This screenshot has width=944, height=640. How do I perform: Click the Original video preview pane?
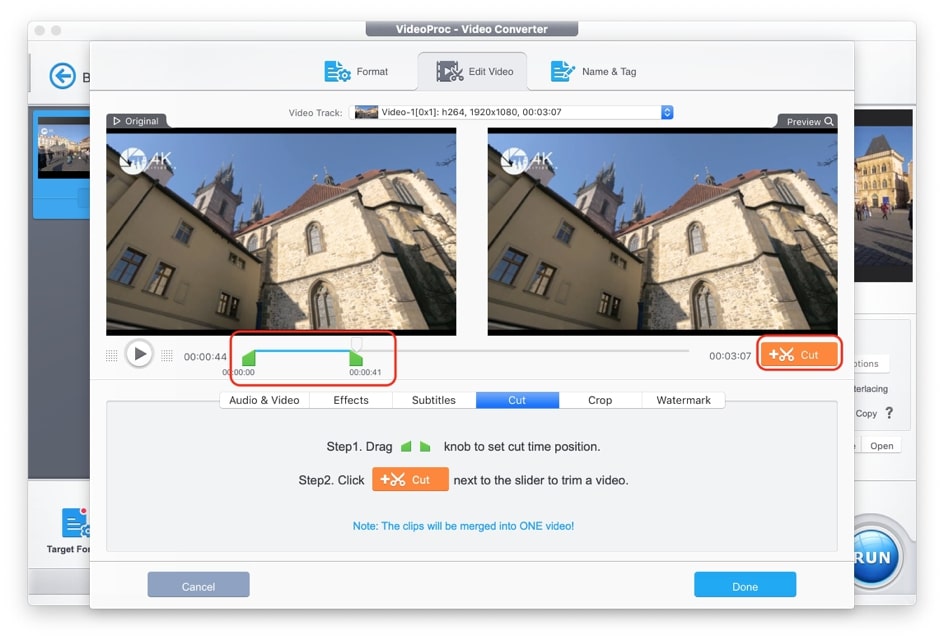click(281, 231)
